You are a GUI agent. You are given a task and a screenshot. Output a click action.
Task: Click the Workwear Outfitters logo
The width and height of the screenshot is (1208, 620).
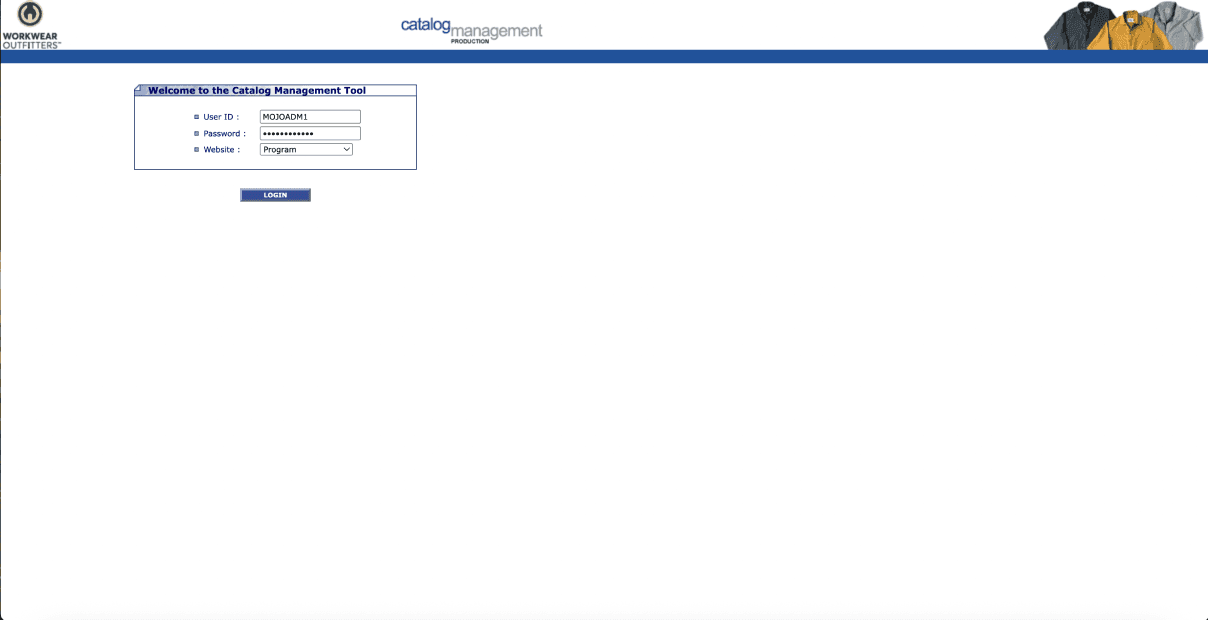[x=31, y=25]
